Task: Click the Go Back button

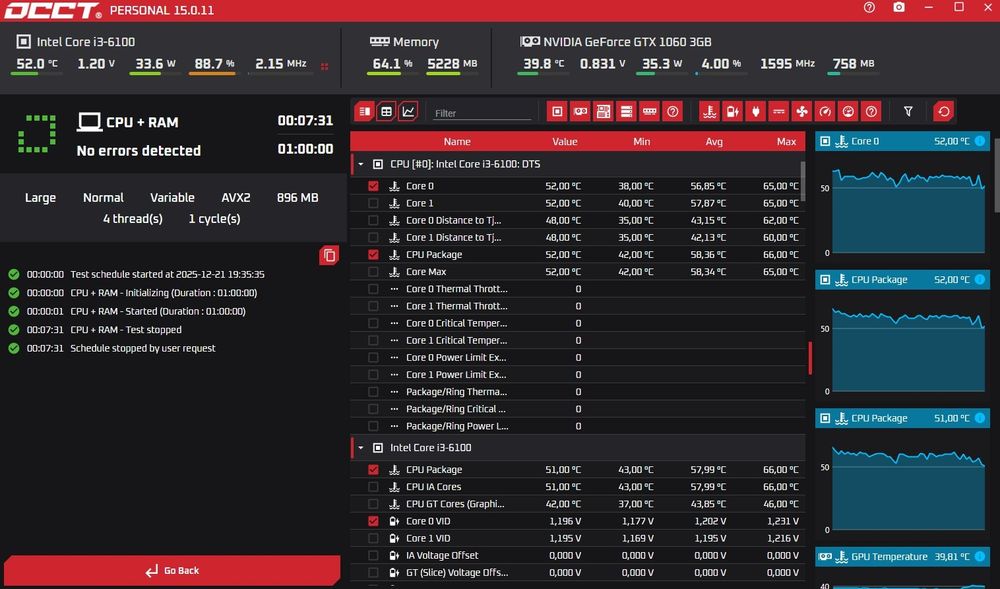Action: (x=172, y=571)
